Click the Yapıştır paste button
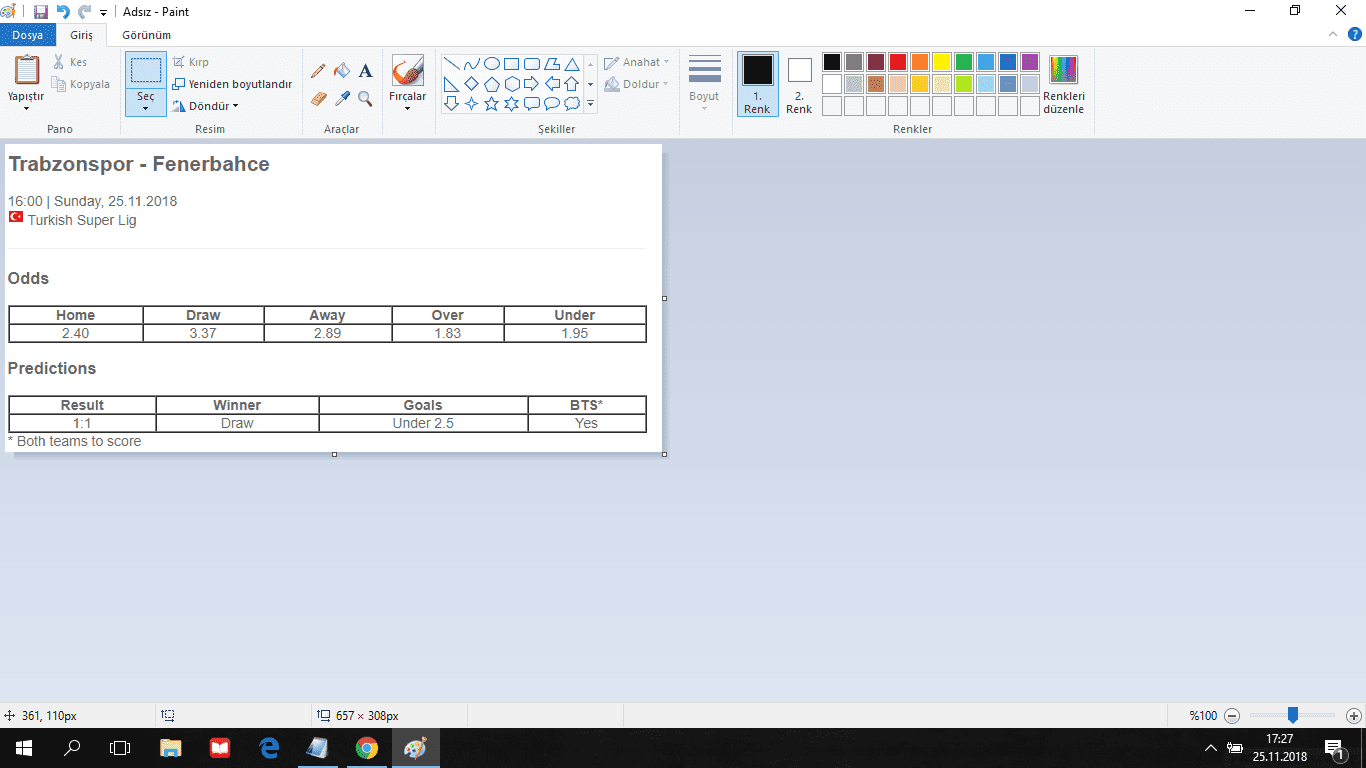Viewport: 1366px width, 768px height. 27,77
